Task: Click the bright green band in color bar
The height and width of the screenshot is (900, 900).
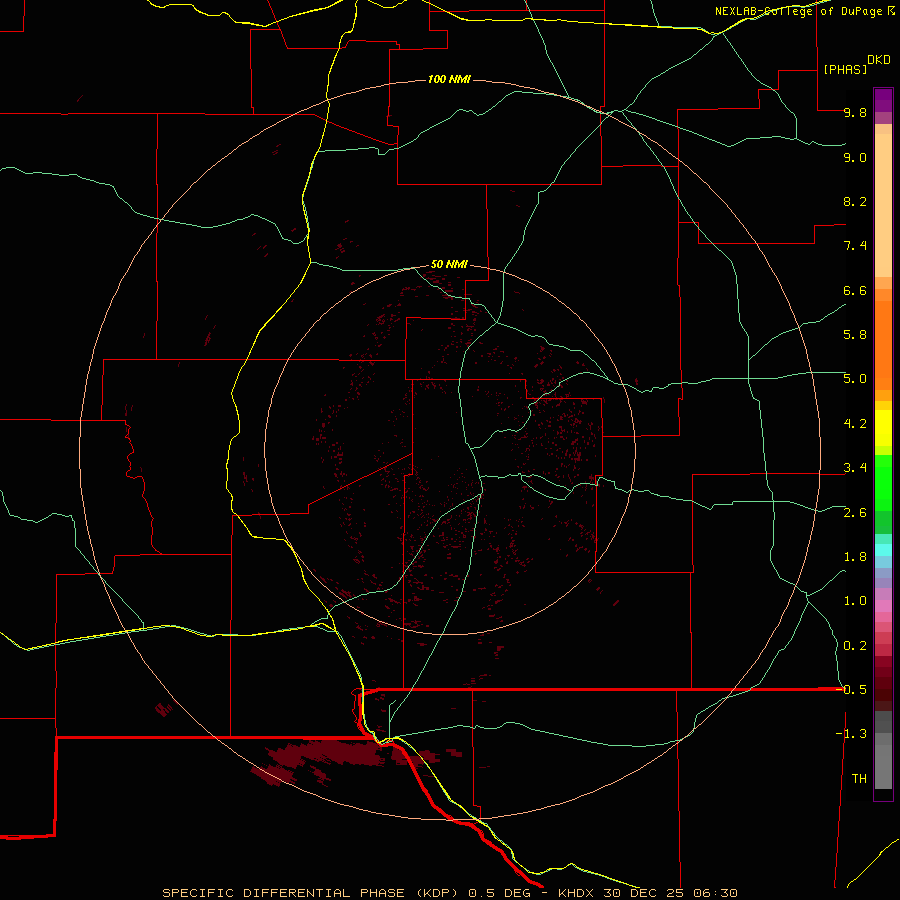Action: point(883,483)
